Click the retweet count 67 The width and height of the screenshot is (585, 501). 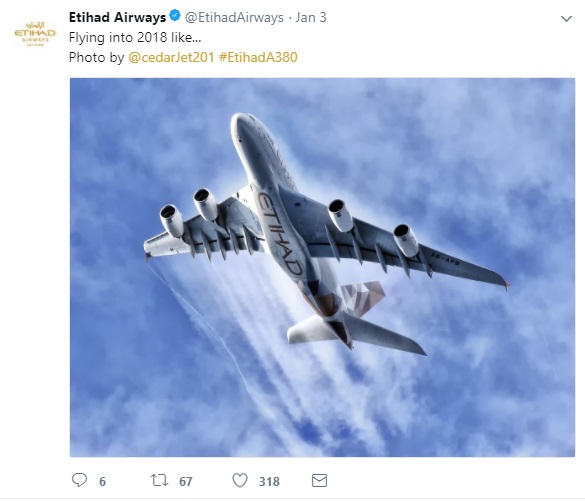click(x=186, y=482)
